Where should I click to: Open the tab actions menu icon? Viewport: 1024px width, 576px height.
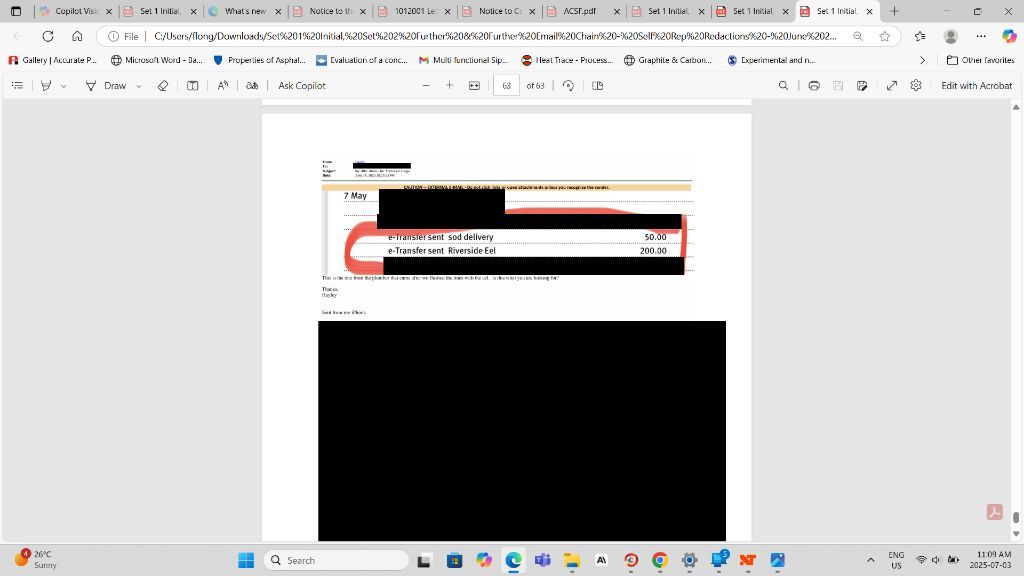[16, 11]
